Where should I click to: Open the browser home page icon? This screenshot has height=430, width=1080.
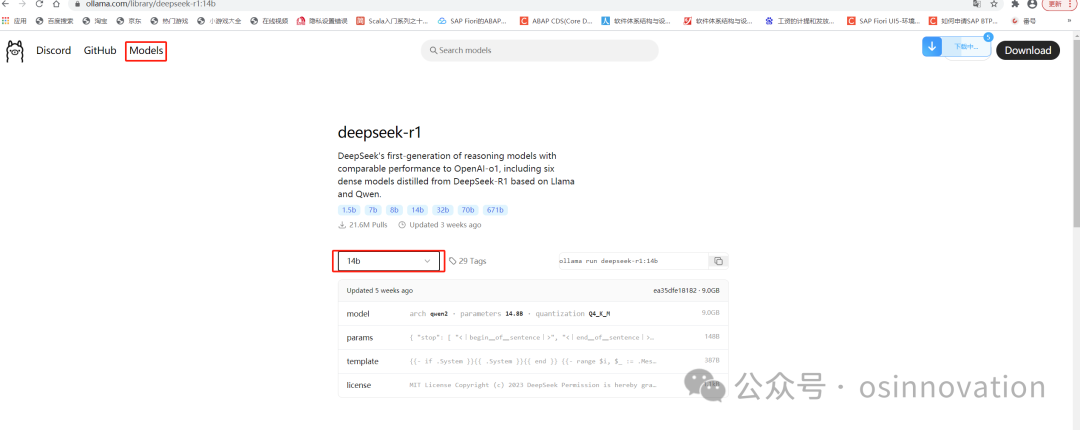tap(56, 3)
